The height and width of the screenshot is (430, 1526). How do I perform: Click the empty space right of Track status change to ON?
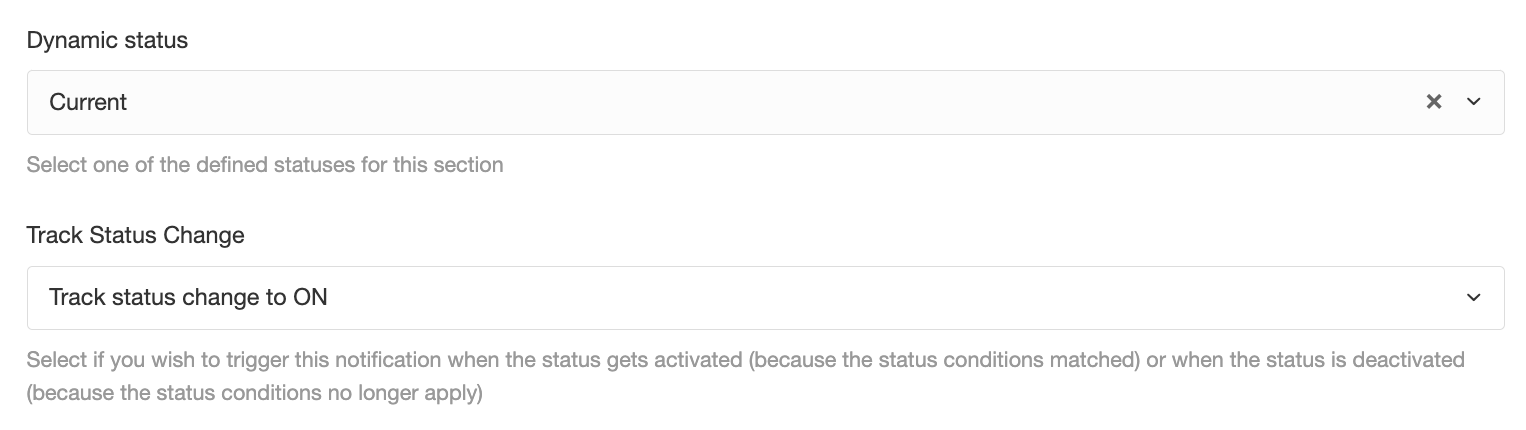pyautogui.click(x=895, y=298)
